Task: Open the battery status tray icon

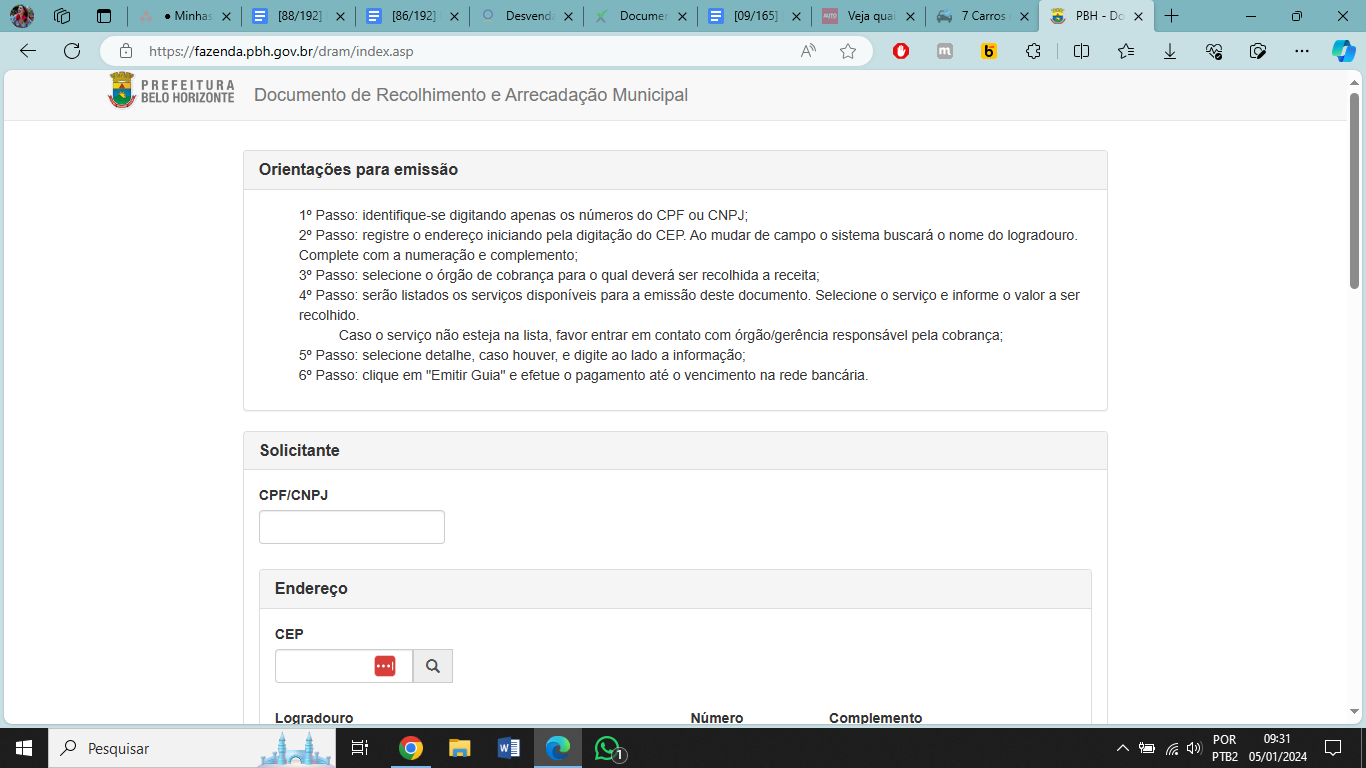Action: point(1147,748)
